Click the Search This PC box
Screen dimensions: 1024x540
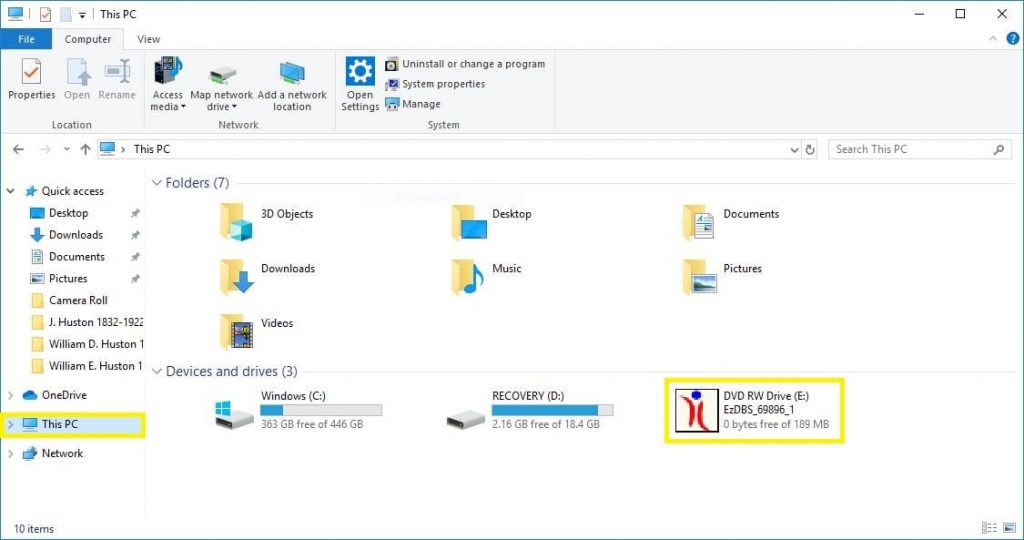[x=920, y=150]
